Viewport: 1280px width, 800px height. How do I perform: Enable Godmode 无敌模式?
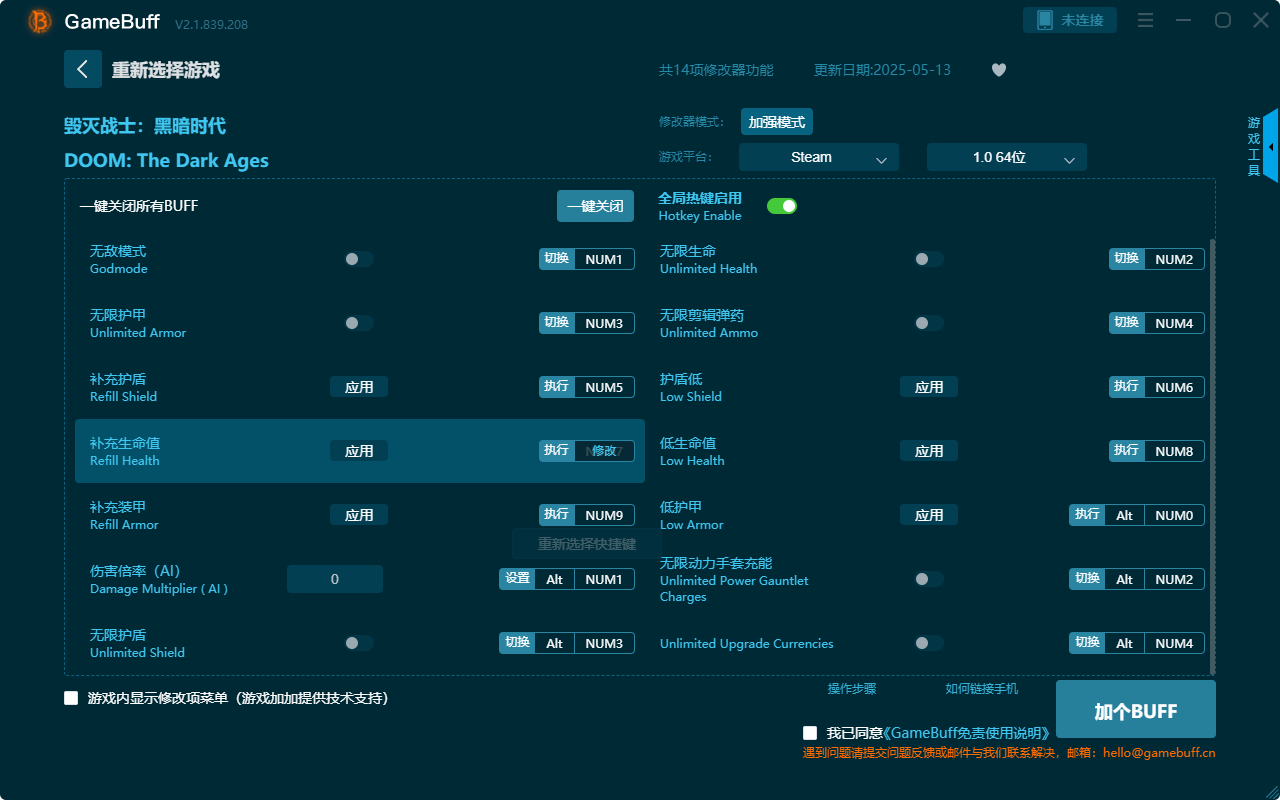click(357, 258)
